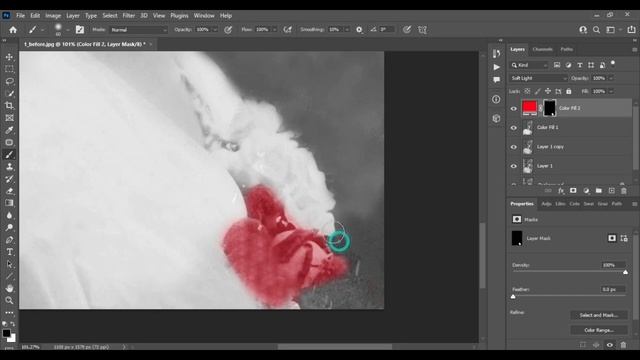Click the symmetry paint butterfly icon
This screenshot has height=360, width=640.
click(422, 30)
